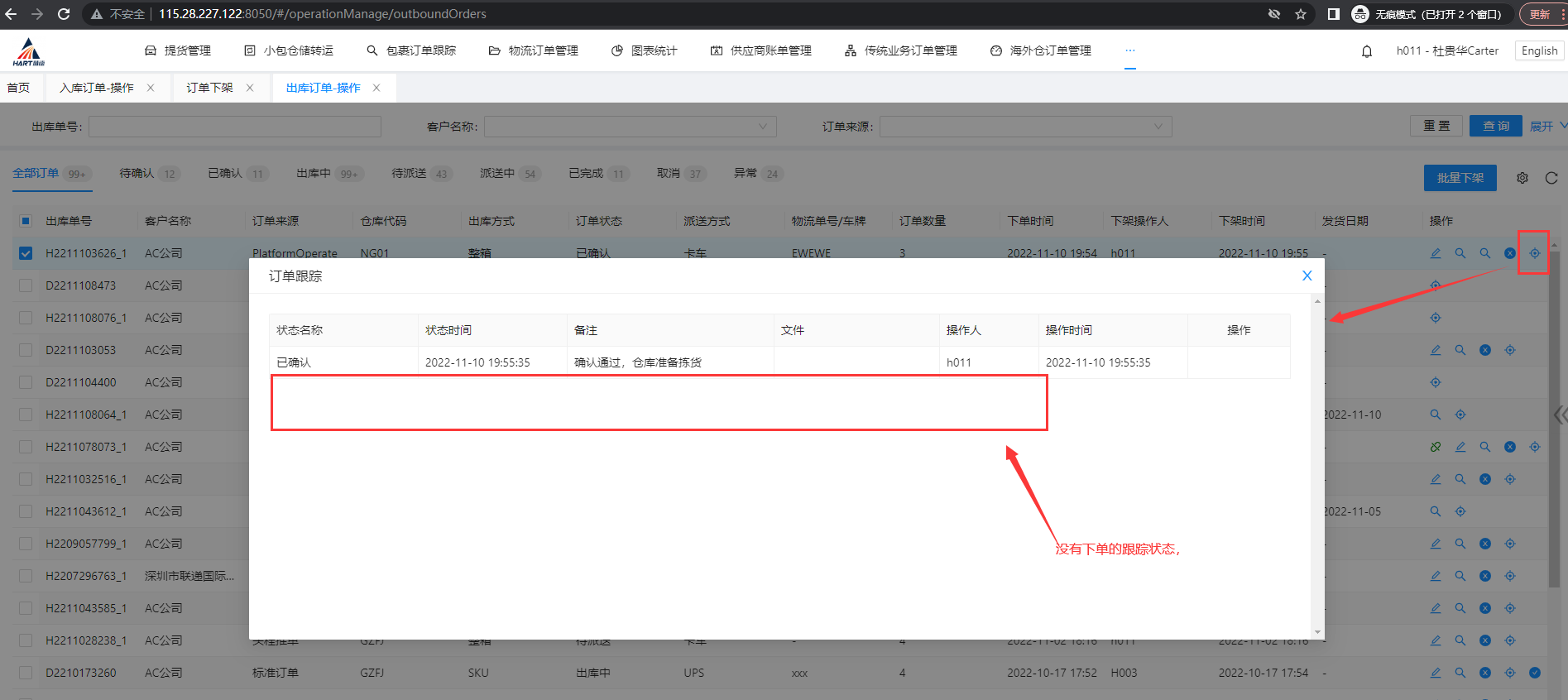
Task: Expand more filters with 展开
Action: (1546, 127)
